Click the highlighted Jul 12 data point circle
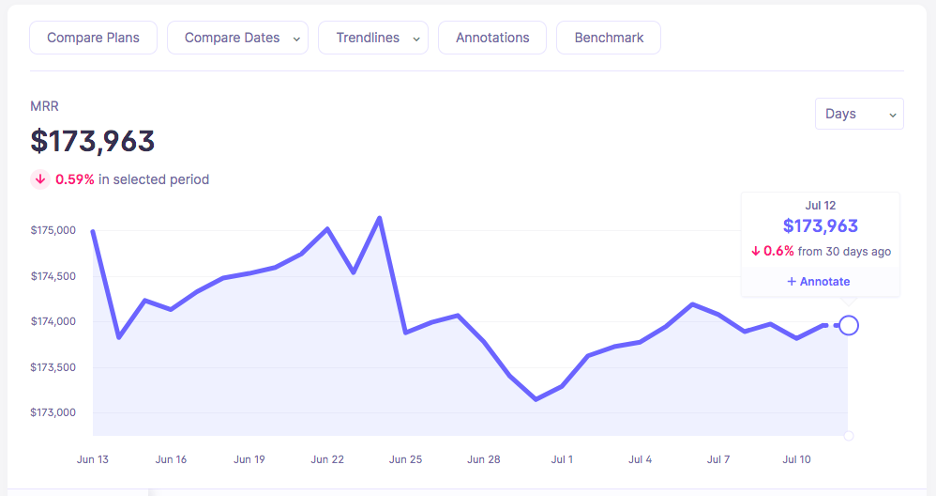936x496 pixels. pyautogui.click(x=848, y=325)
